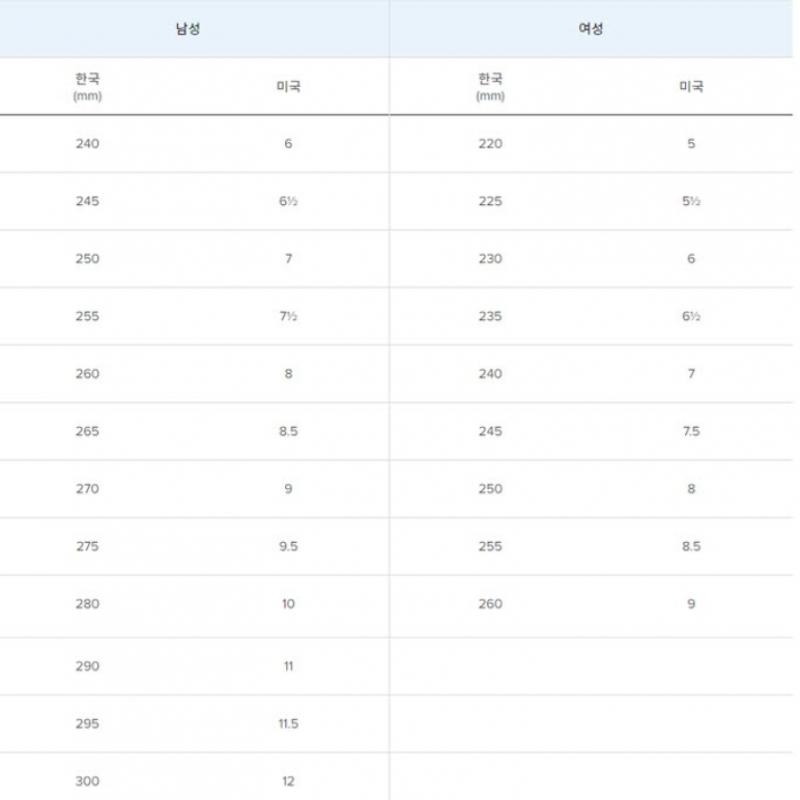The image size is (800, 800).
Task: Click the 여성 column group header
Action: tap(591, 29)
